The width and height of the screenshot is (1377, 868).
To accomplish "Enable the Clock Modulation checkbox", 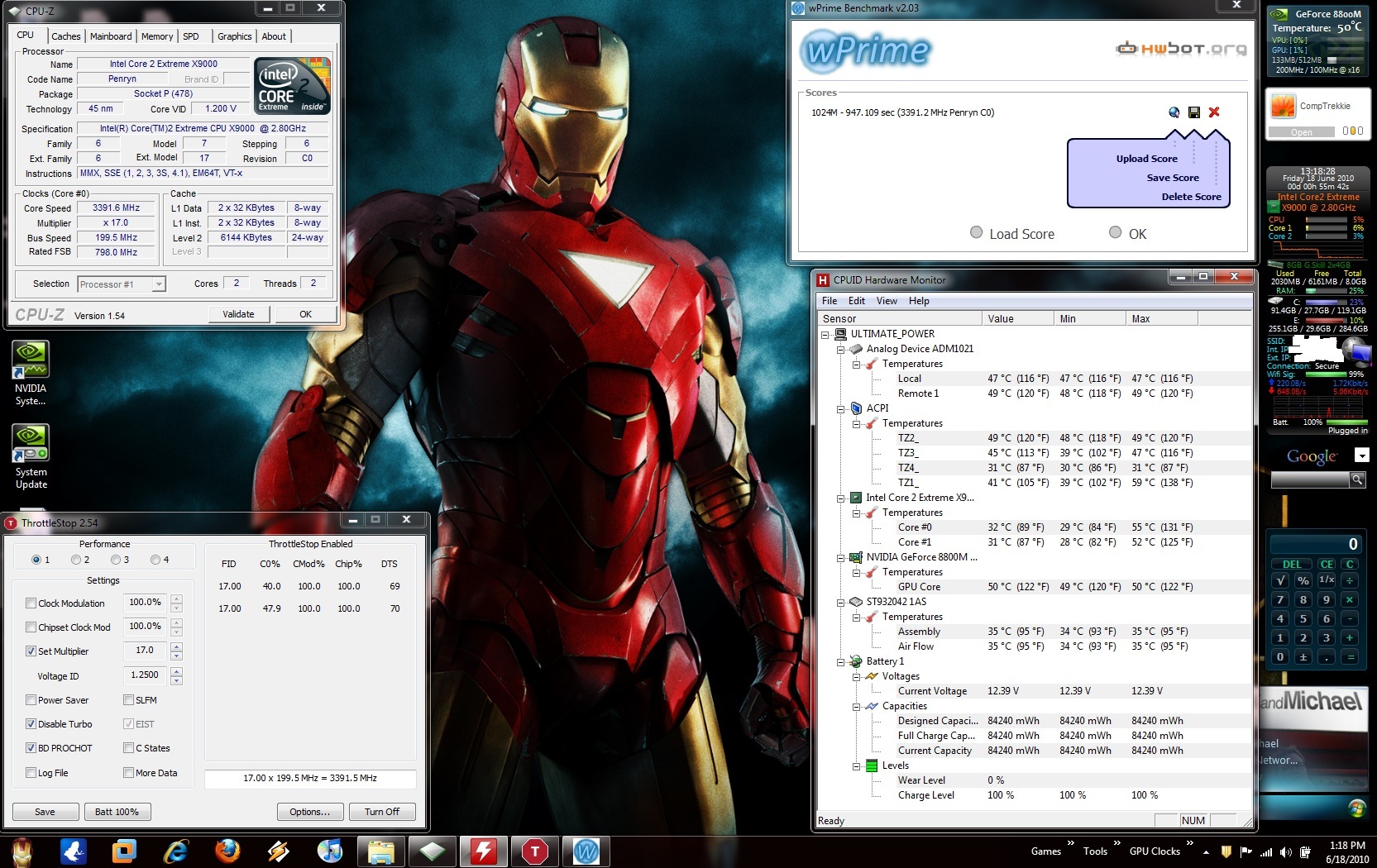I will pos(31,603).
